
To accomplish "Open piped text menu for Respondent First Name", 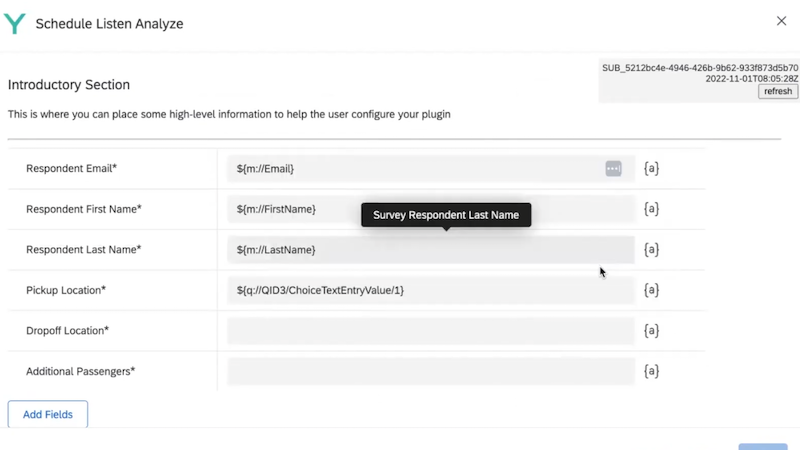I will coord(652,209).
